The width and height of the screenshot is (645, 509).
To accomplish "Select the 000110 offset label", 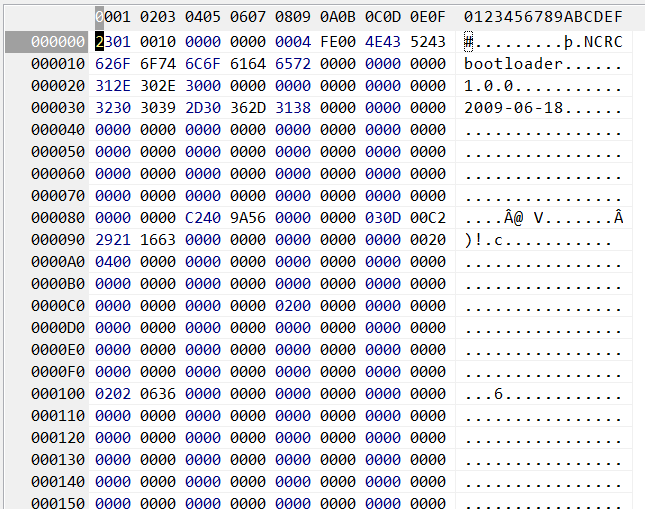I will pyautogui.click(x=58, y=416).
